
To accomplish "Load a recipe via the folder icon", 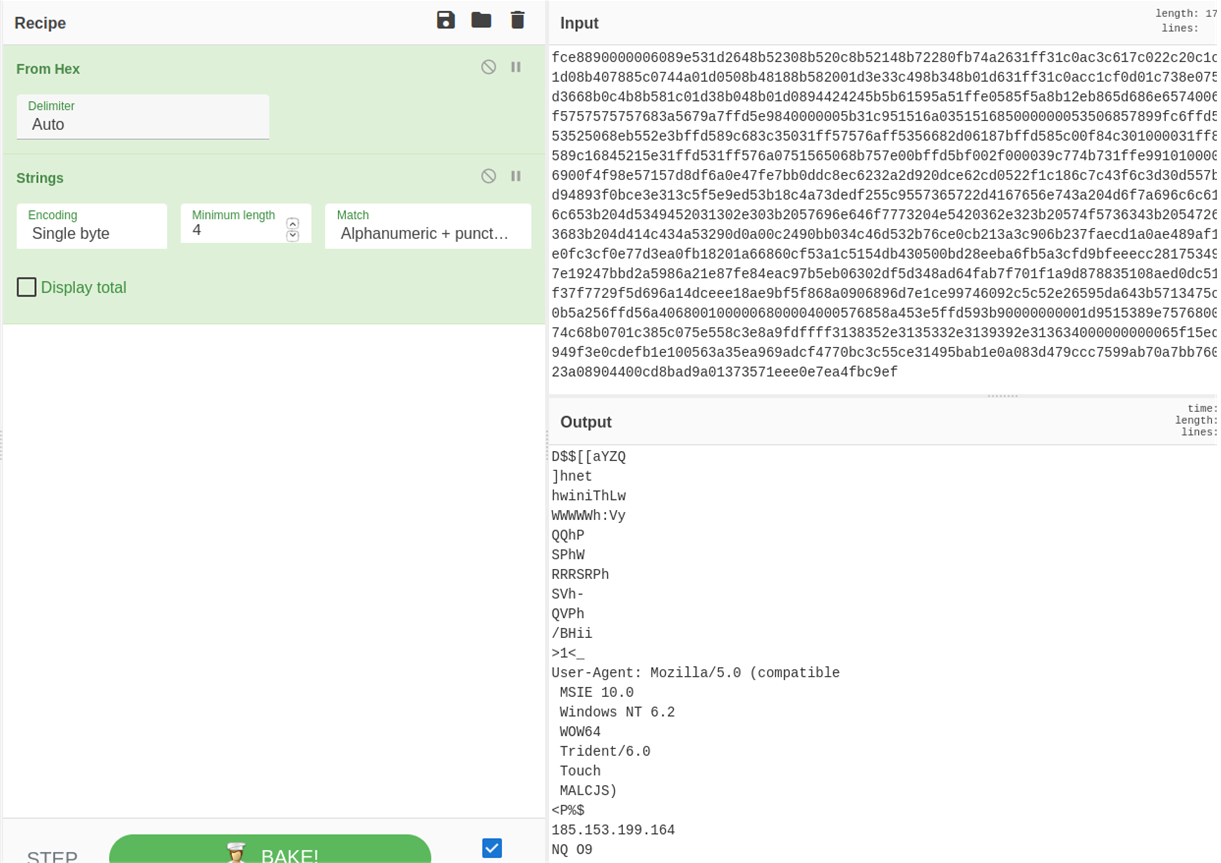I will 481,20.
